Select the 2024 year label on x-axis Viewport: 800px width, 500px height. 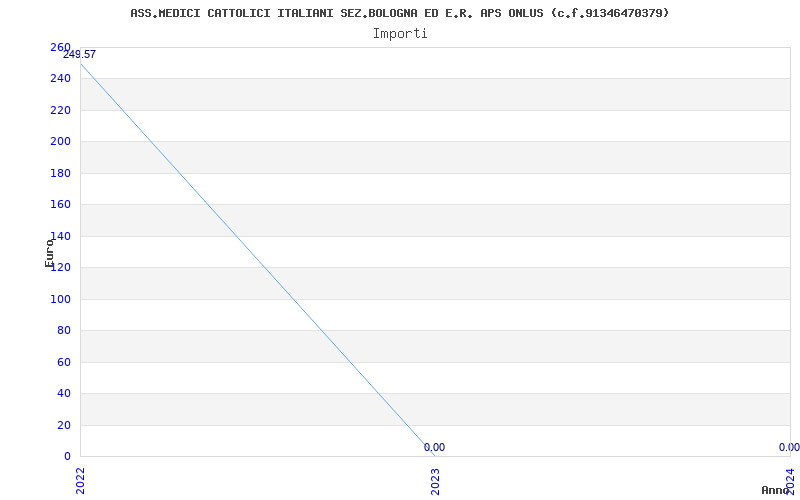coord(790,480)
